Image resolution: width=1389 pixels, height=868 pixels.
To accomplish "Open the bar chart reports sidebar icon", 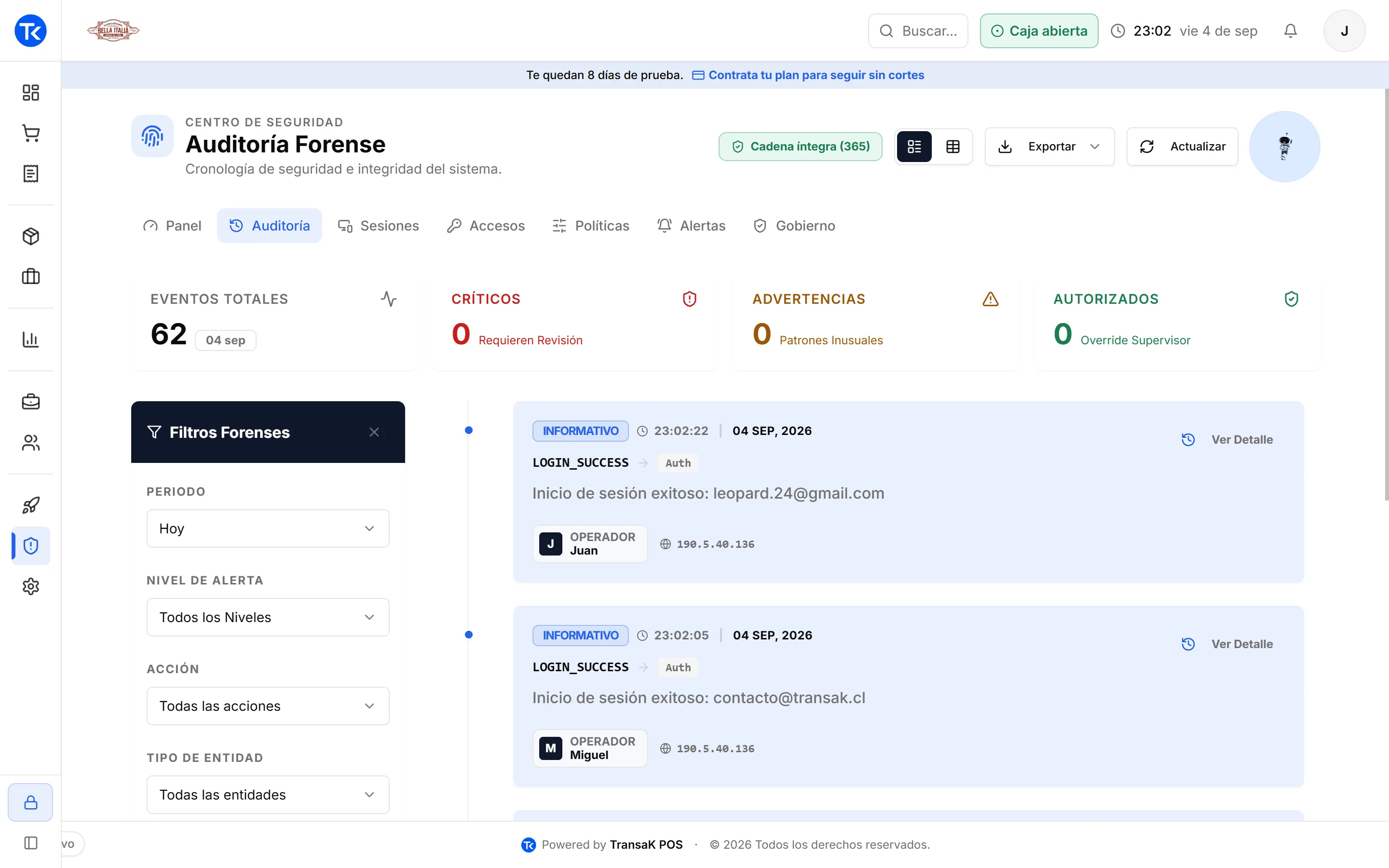I will point(30,339).
